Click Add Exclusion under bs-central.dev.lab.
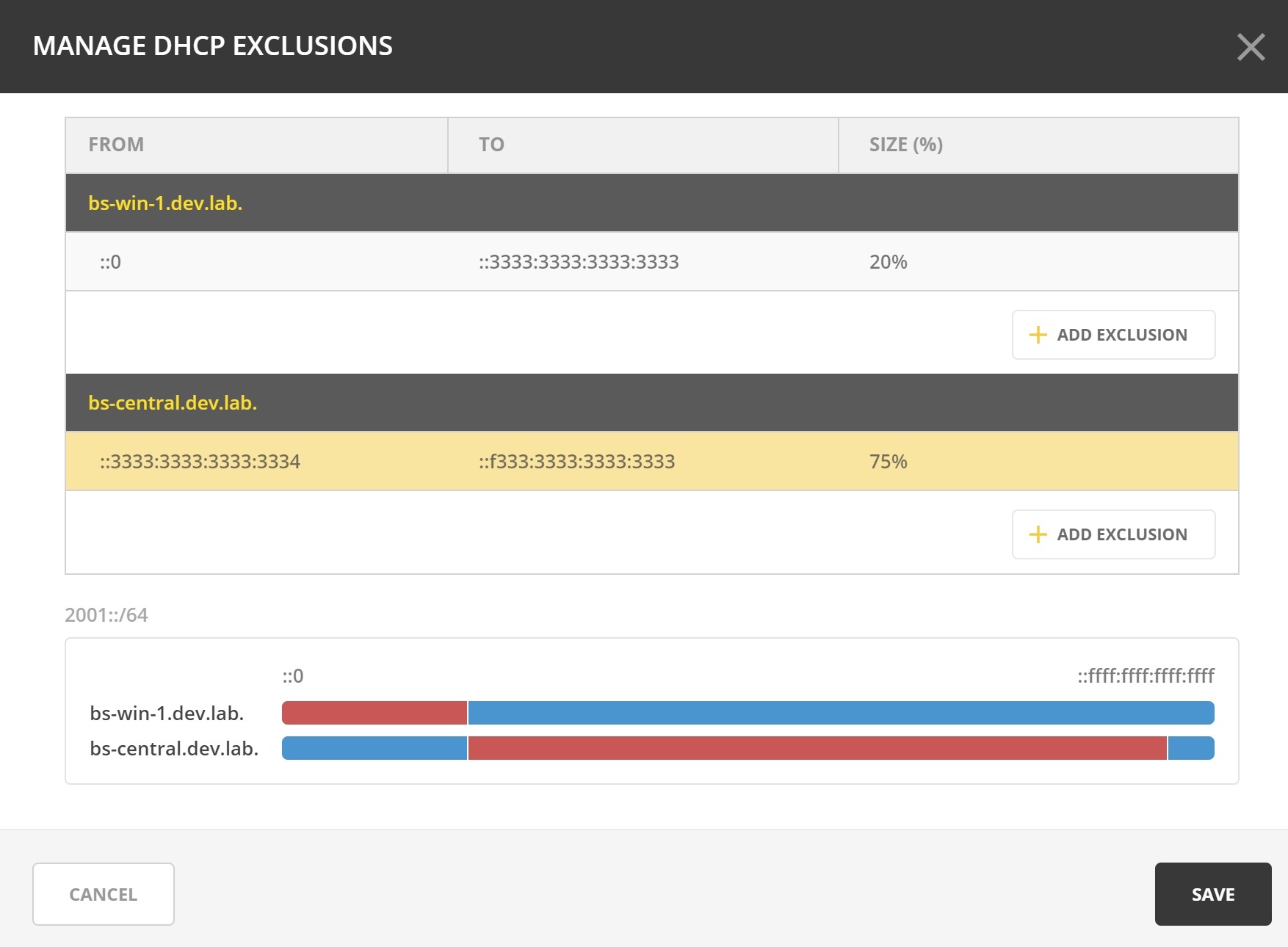Viewport: 1288px width, 947px height. (1113, 534)
